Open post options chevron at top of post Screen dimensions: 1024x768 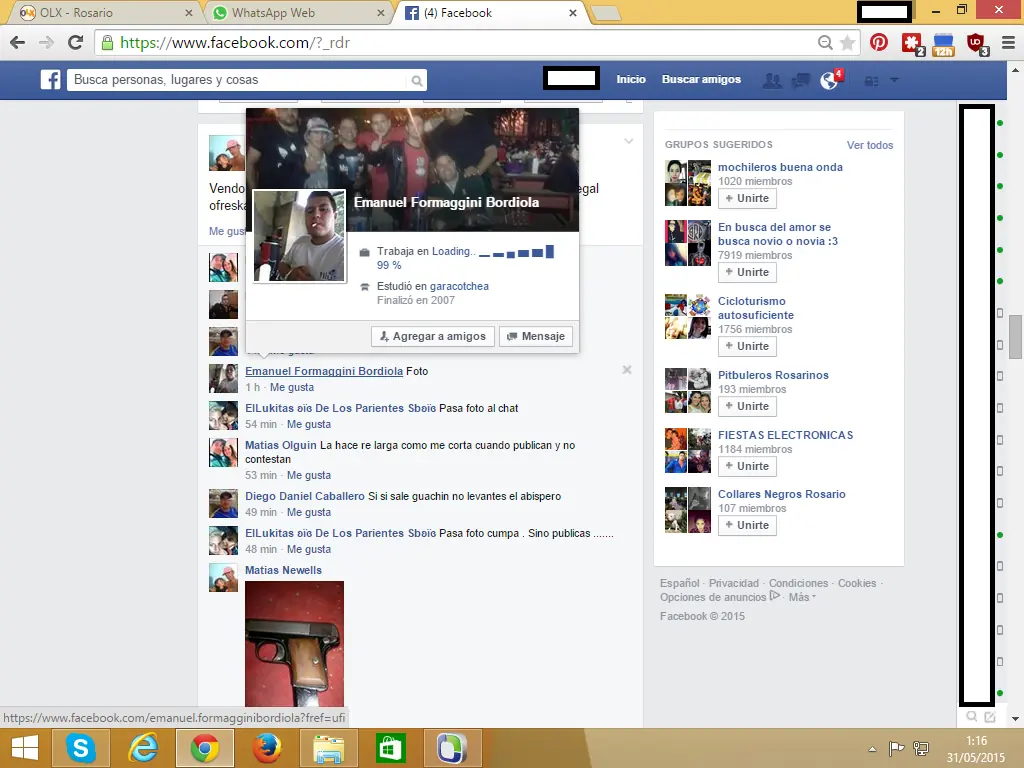(x=628, y=141)
